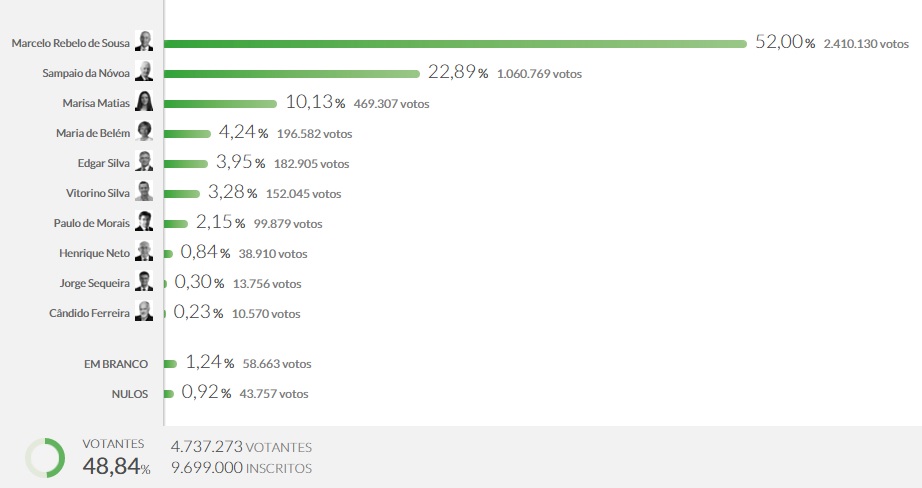Click Cândido Ferreira's candidate photo
This screenshot has width=922, height=488.
pos(145,312)
